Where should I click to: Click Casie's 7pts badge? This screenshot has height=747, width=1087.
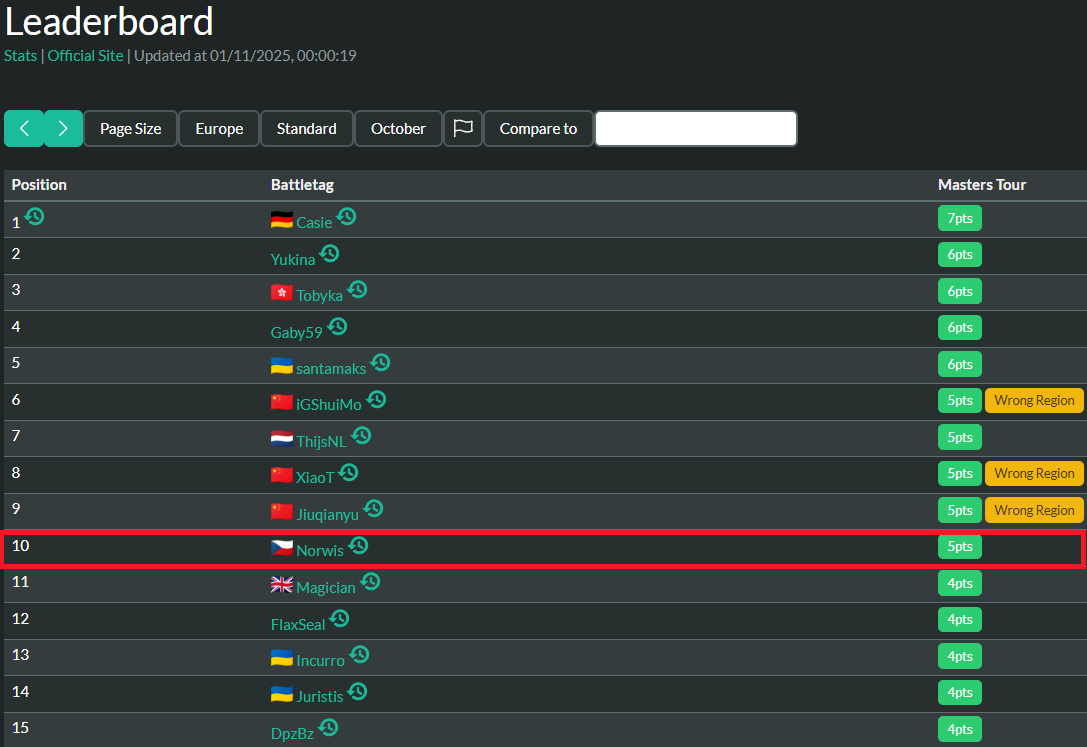959,218
